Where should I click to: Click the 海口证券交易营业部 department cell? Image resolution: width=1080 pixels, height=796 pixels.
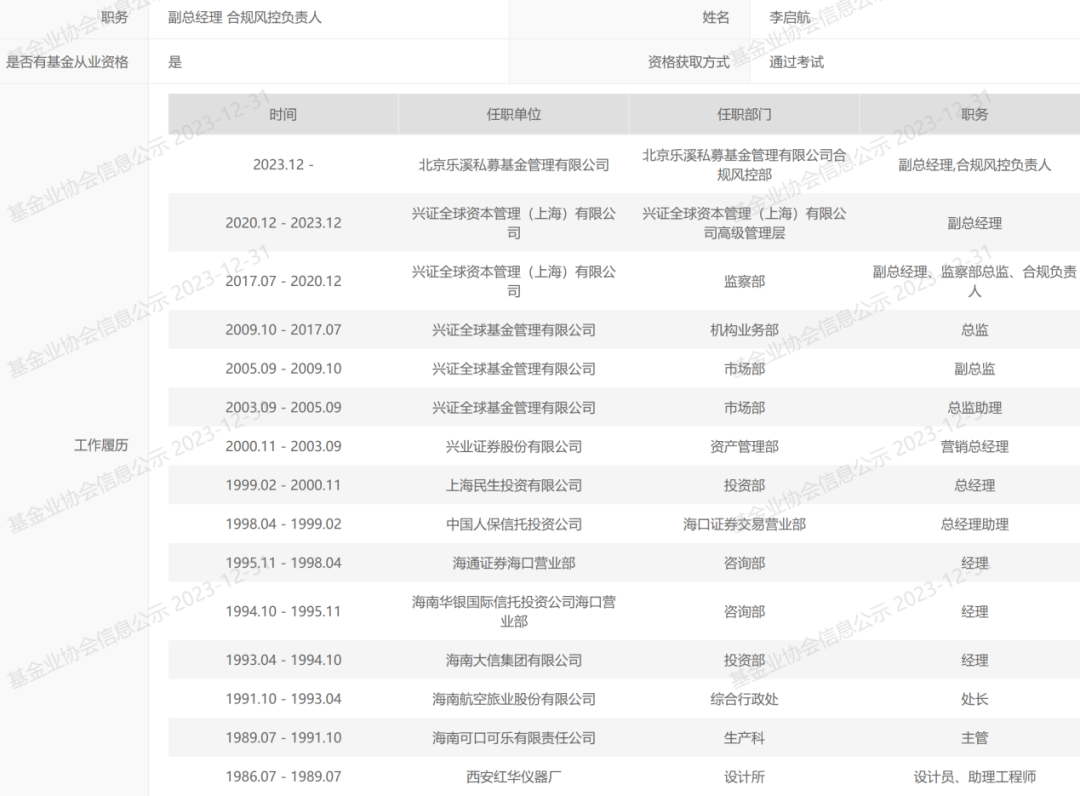tap(744, 524)
